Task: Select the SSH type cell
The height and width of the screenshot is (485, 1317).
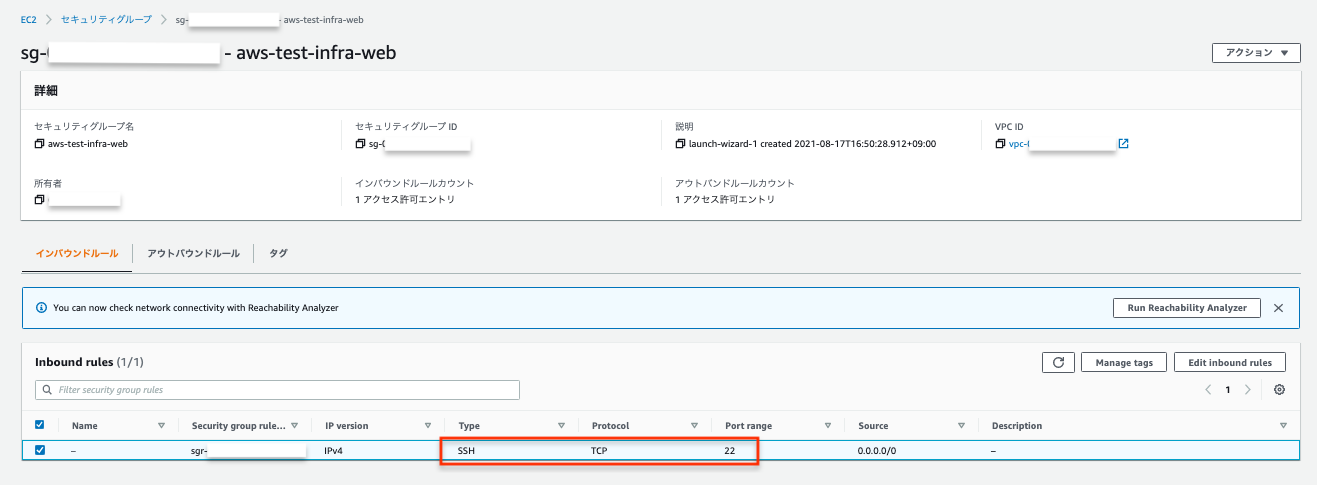Action: tap(467, 452)
